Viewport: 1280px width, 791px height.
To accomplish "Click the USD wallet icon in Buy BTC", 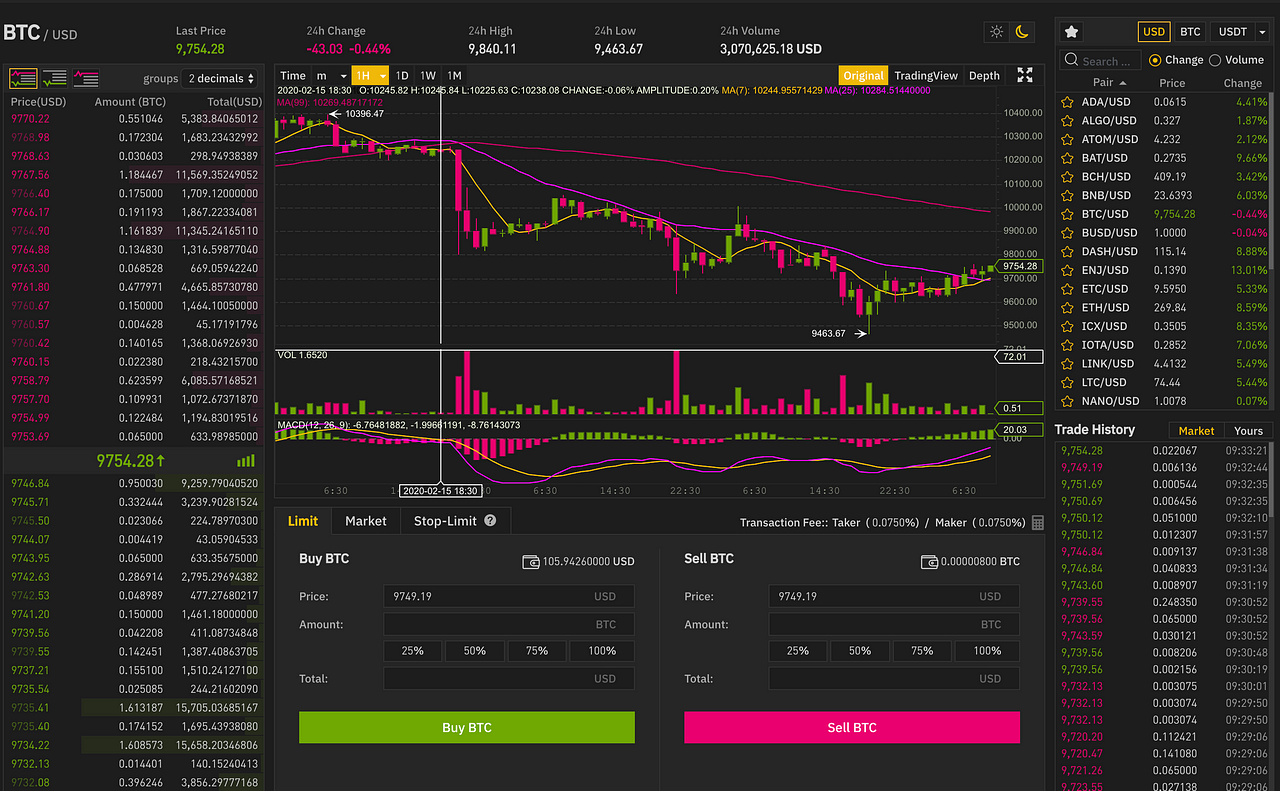I will click(x=531, y=562).
